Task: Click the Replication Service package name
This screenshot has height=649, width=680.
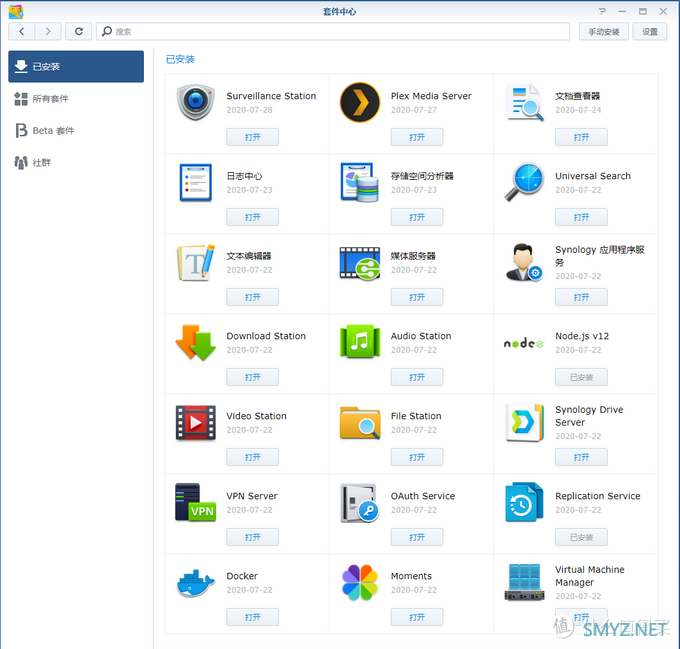Action: [598, 496]
